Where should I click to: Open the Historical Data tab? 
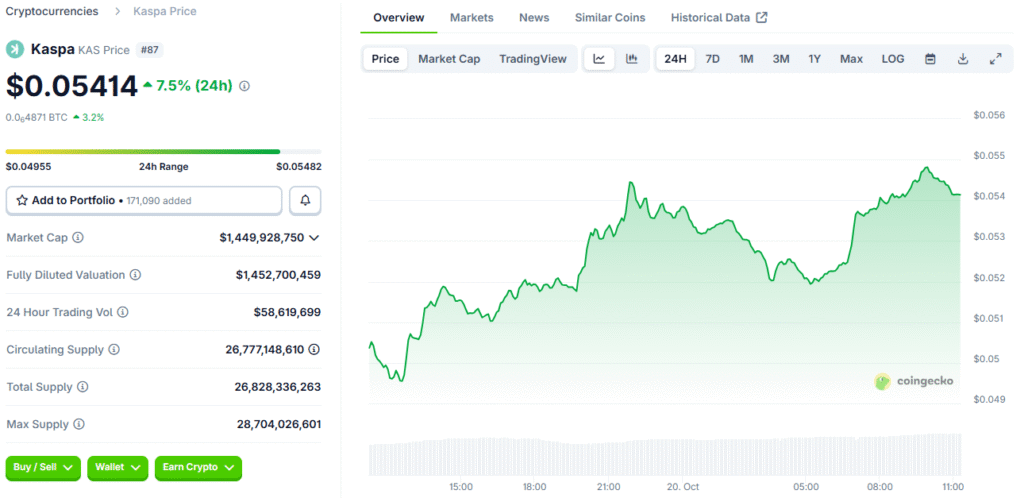(718, 18)
